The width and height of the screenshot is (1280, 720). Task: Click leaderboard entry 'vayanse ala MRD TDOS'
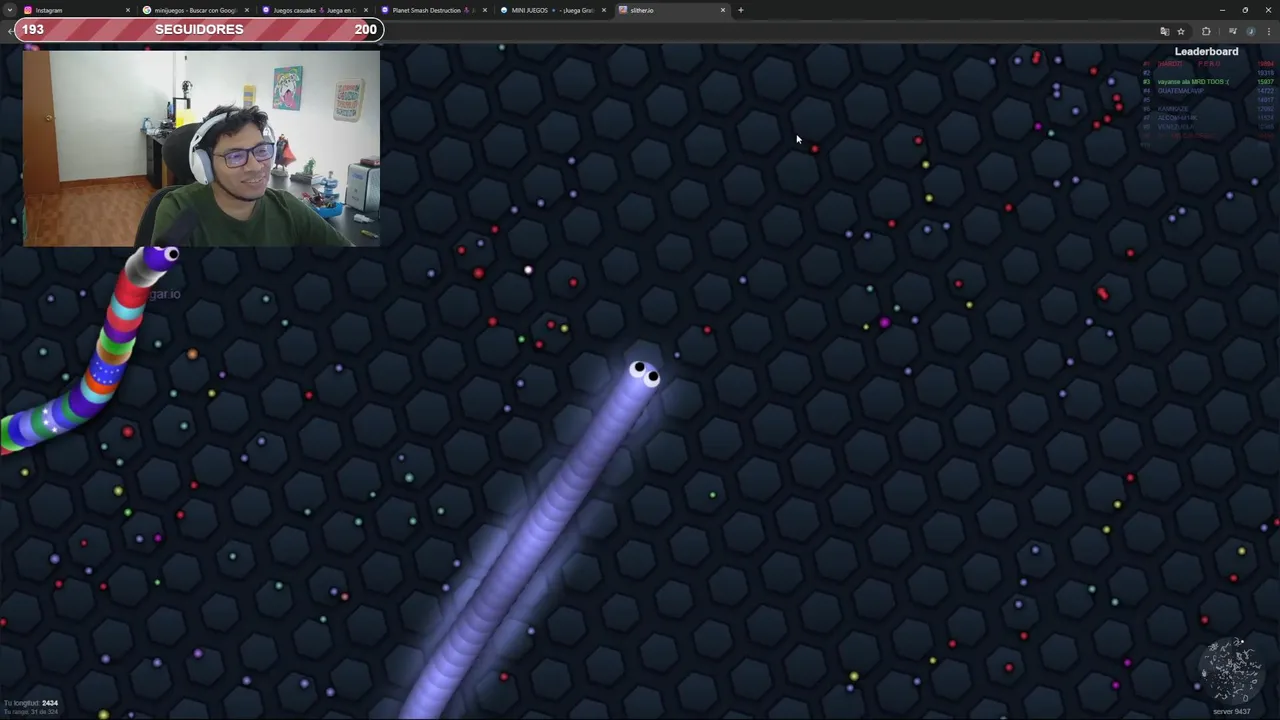click(x=1193, y=82)
